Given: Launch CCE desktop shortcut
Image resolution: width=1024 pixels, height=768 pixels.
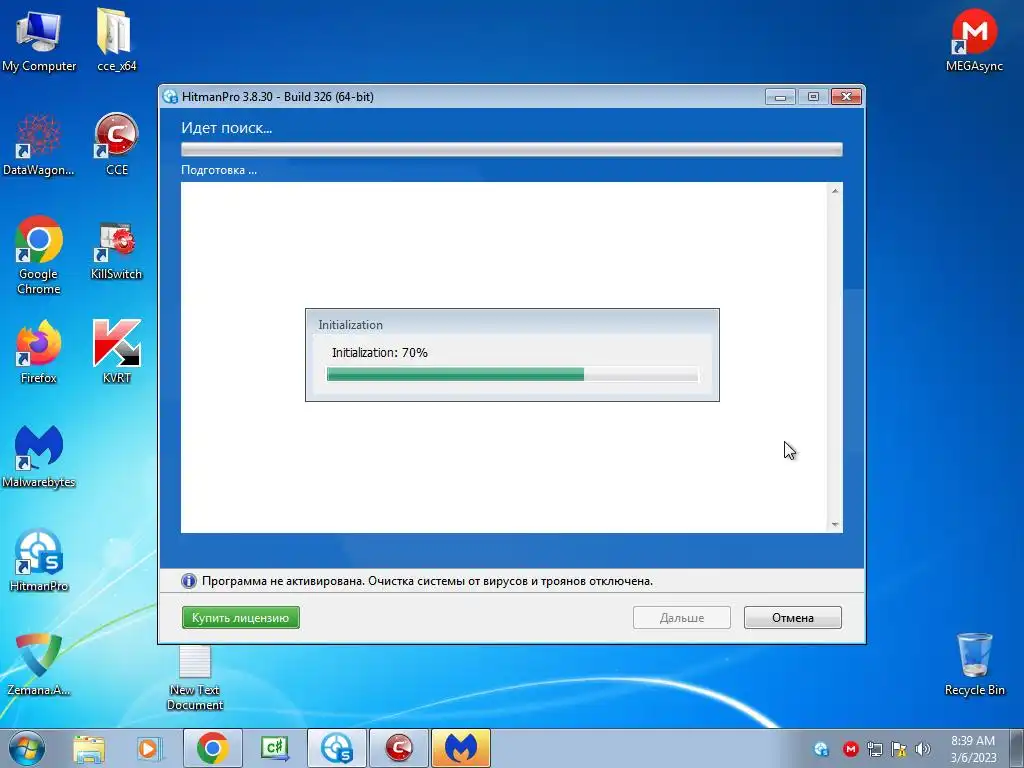Looking at the screenshot, I should click(x=116, y=145).
